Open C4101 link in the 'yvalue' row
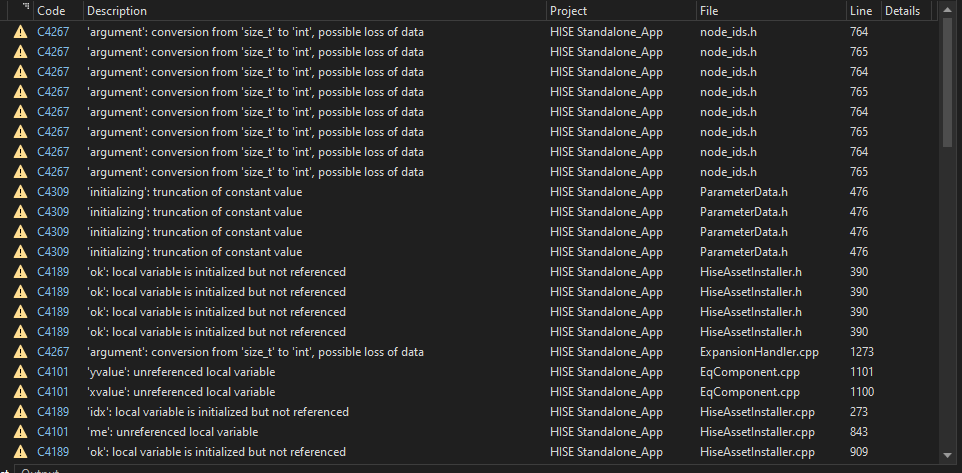The image size is (962, 473). [x=53, y=372]
